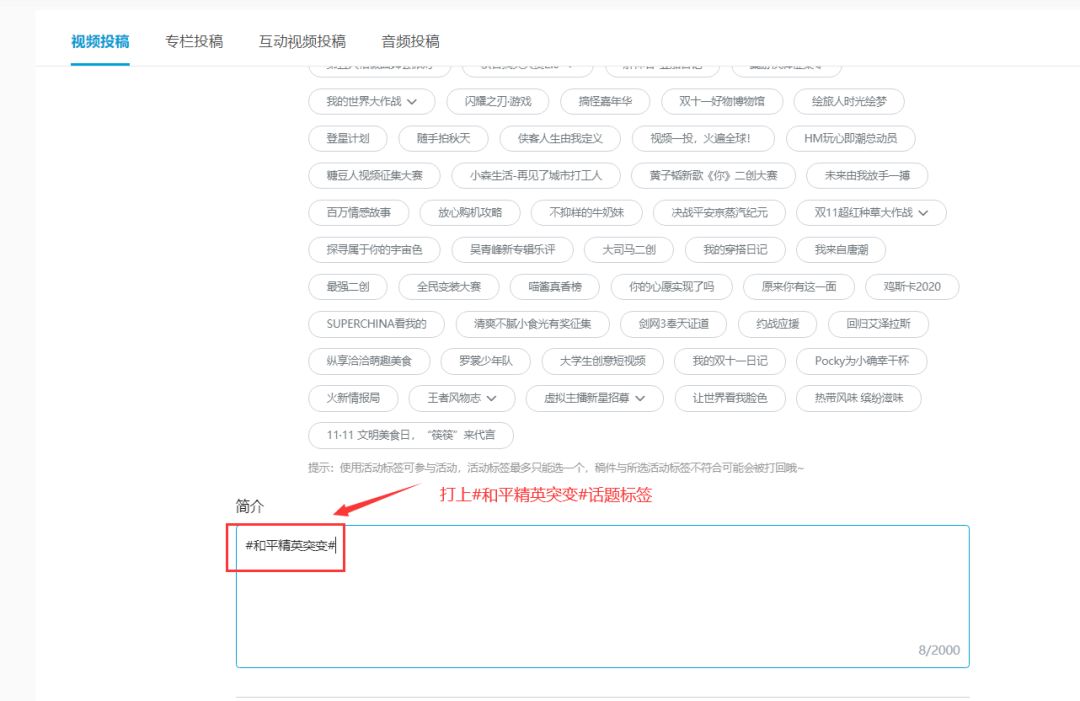Viewport: 1080px width, 701px height.
Task: Select the 我的双十一日记 tag
Action: pos(730,362)
